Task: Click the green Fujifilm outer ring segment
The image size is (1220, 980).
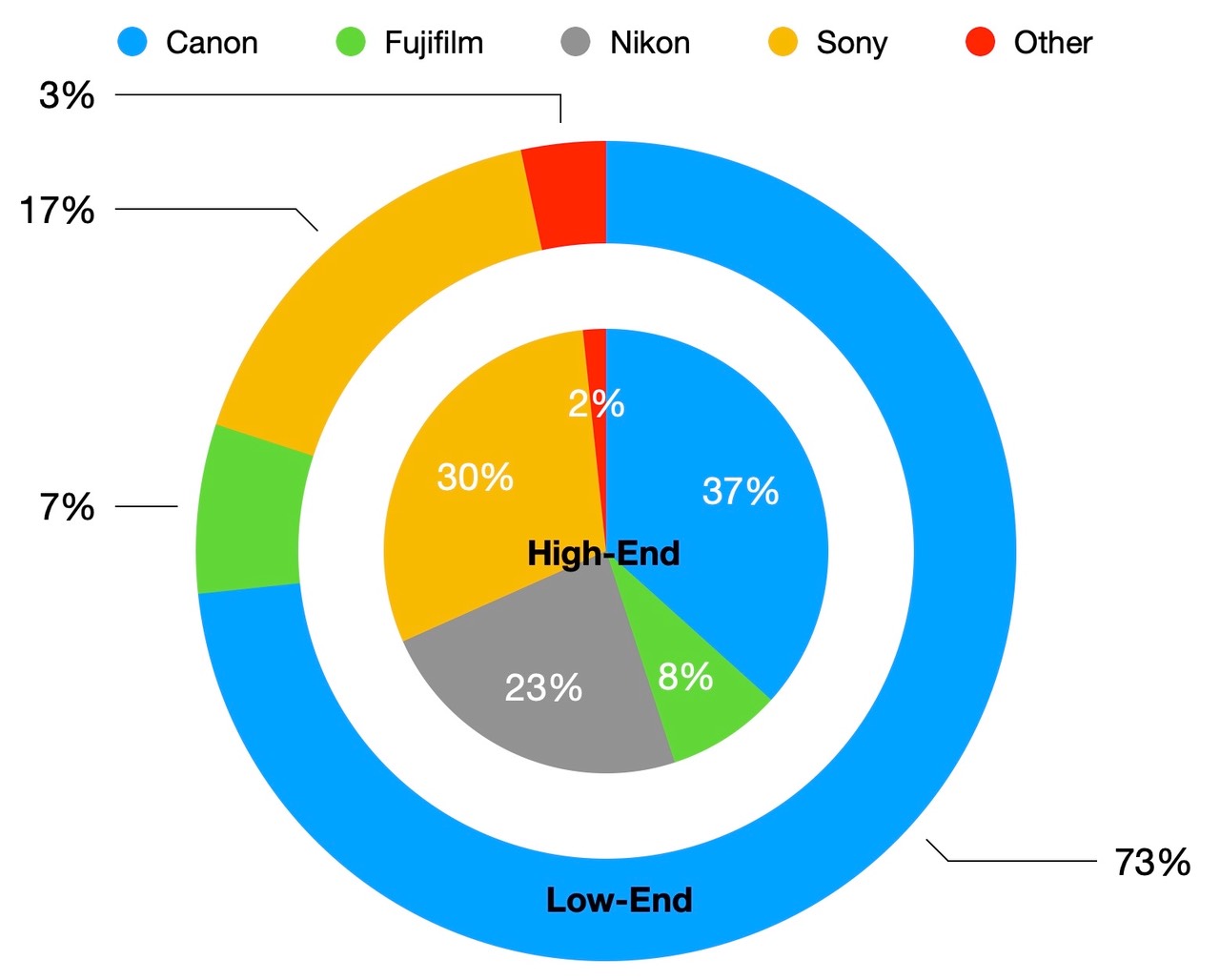Action: pos(251,510)
